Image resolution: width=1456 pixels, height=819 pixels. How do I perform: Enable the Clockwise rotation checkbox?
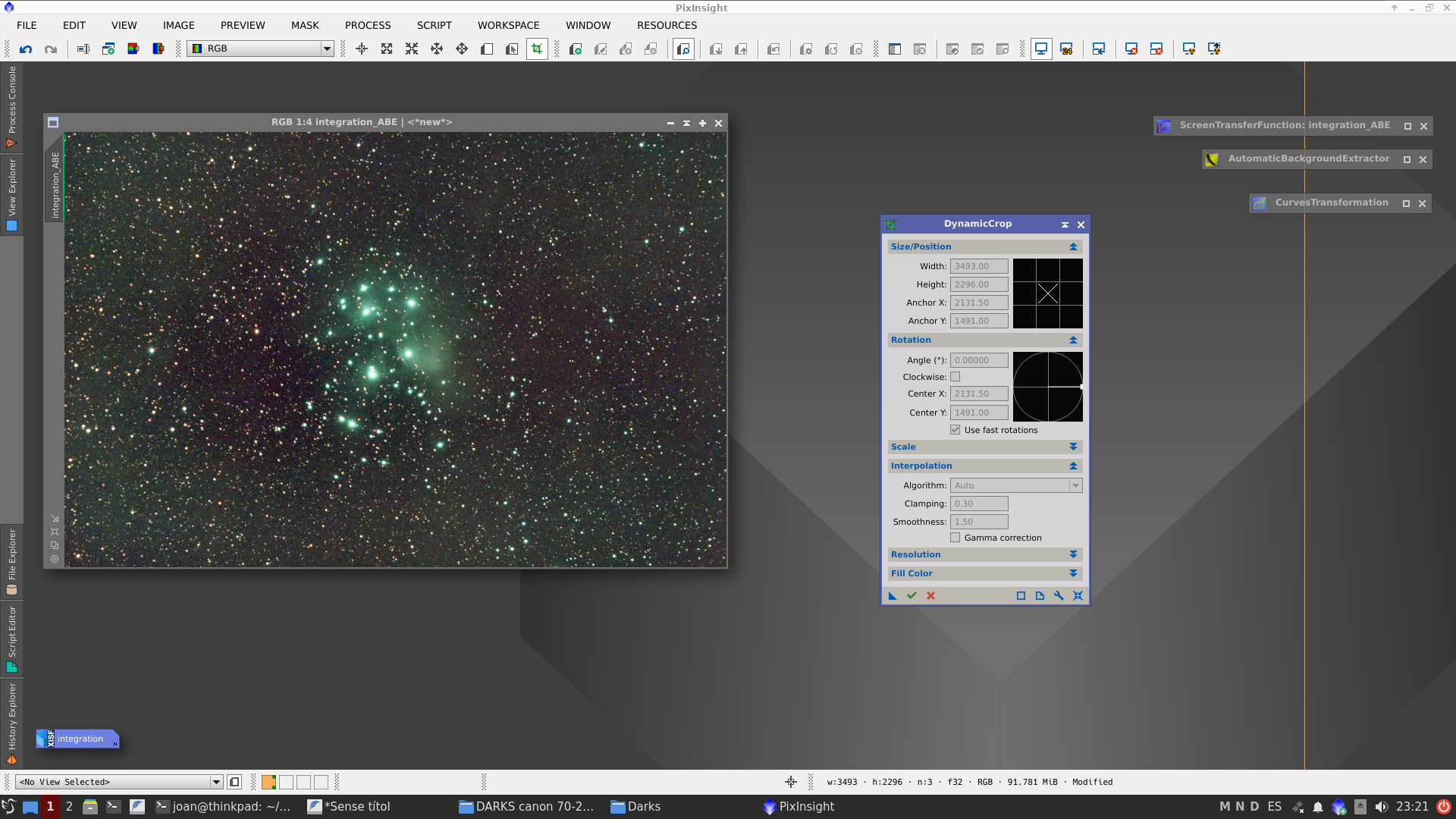(x=956, y=377)
